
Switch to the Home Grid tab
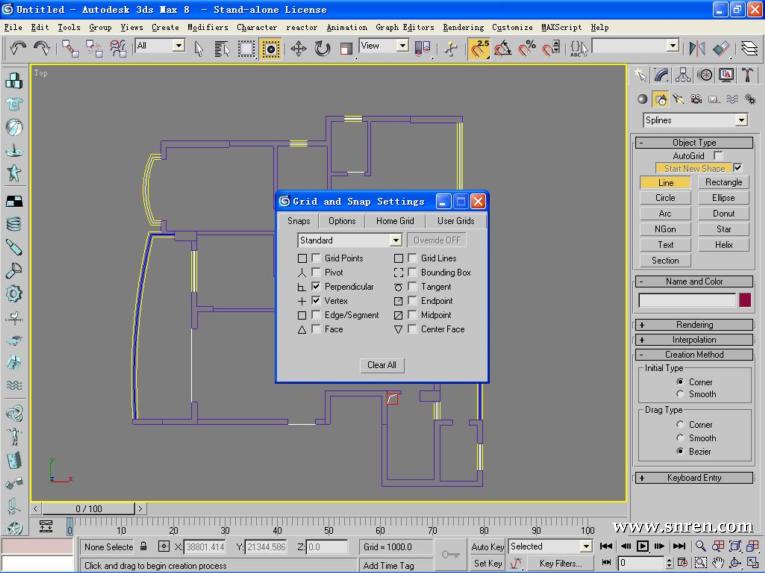(x=394, y=221)
